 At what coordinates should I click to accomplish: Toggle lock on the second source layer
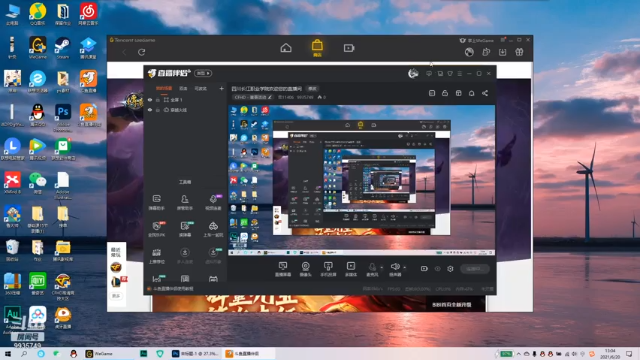tap(158, 110)
